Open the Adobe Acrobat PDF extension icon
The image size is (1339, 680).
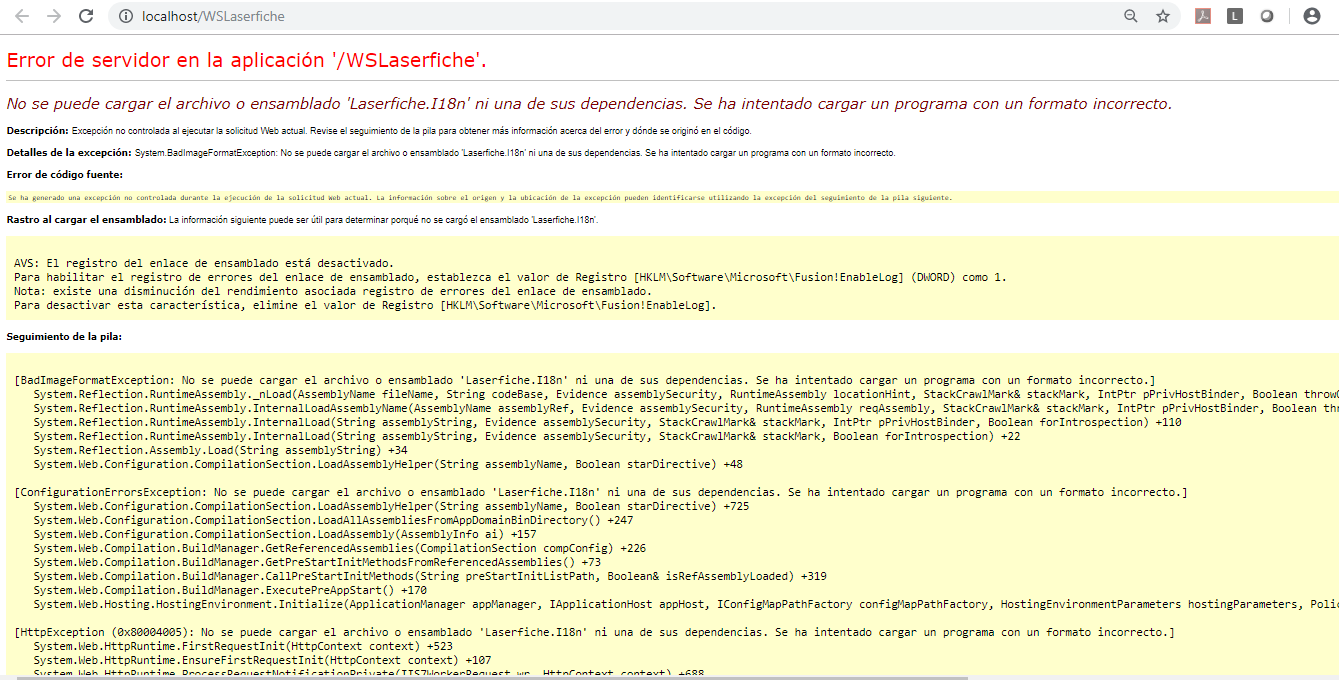pyautogui.click(x=1203, y=16)
